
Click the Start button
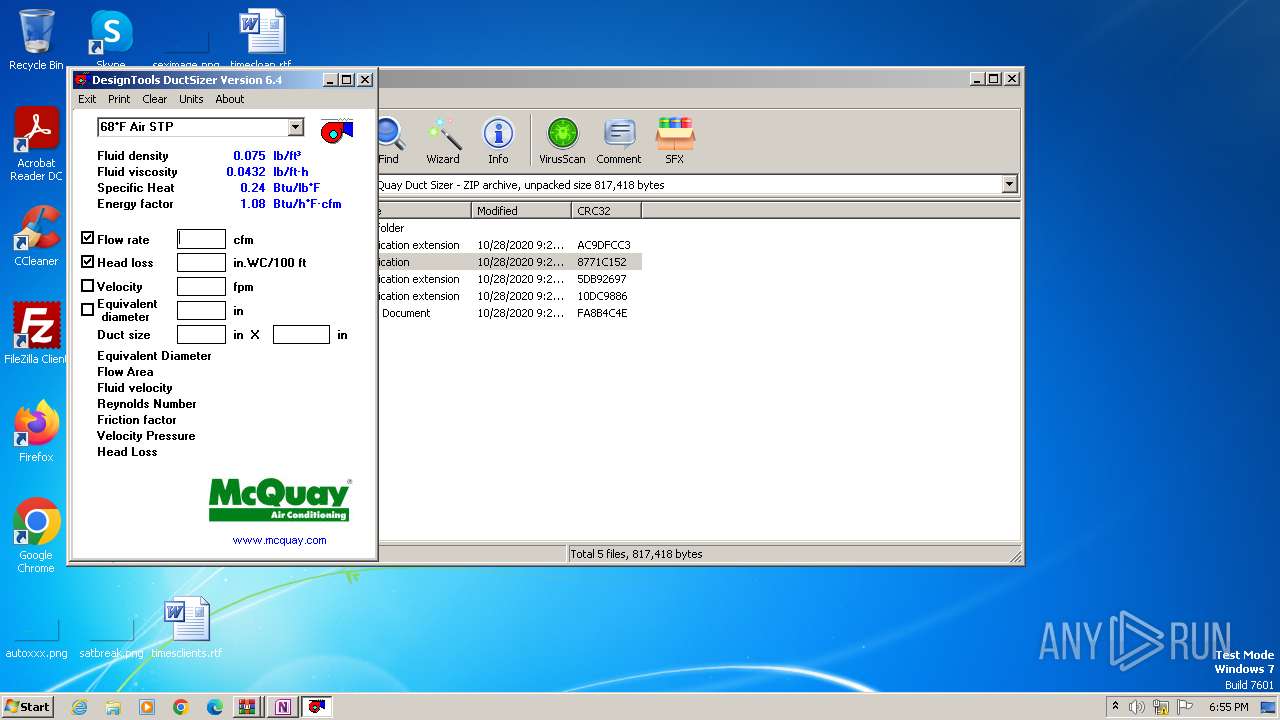pos(27,707)
